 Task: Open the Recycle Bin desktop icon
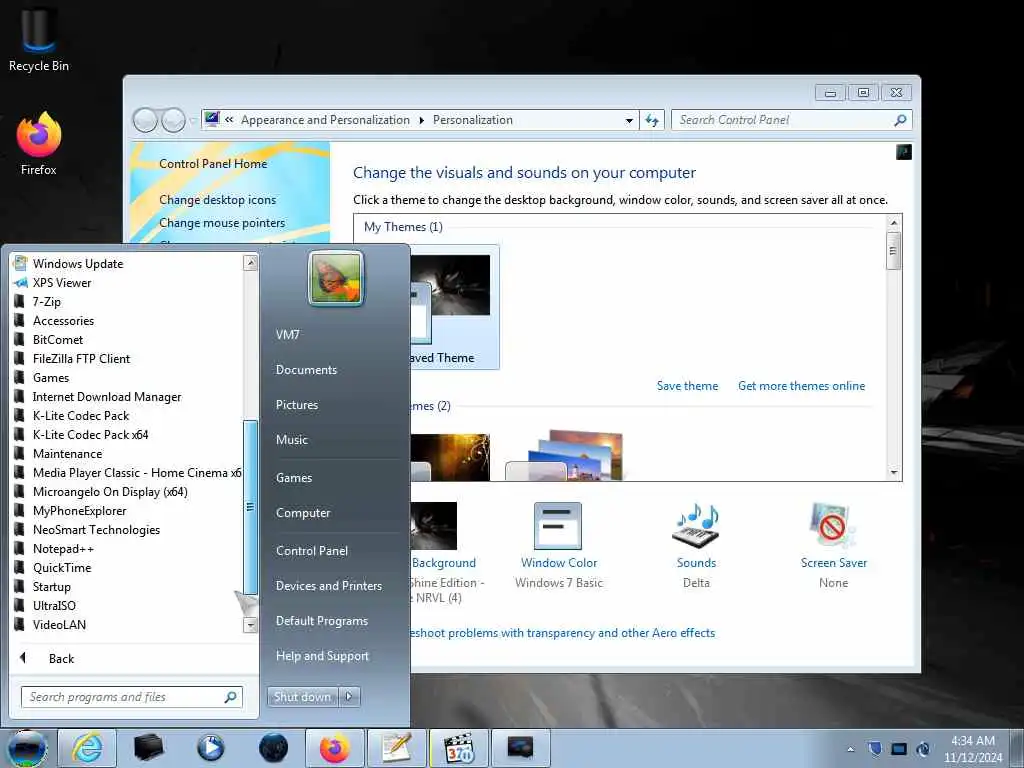pyautogui.click(x=39, y=38)
